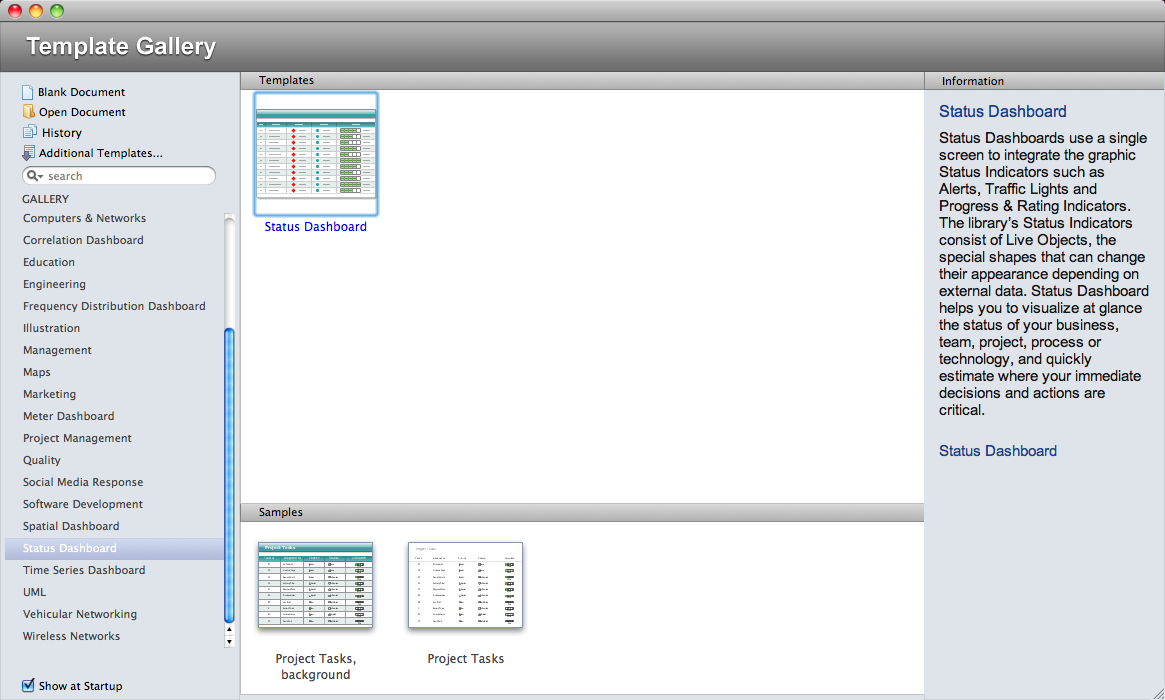Image resolution: width=1165 pixels, height=700 pixels.
Task: Click the Blank Document page icon
Action: [x=27, y=92]
